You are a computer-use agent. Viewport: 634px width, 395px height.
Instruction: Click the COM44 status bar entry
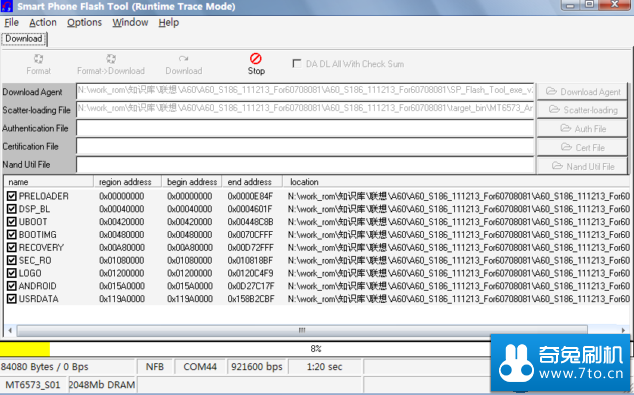[200, 367]
